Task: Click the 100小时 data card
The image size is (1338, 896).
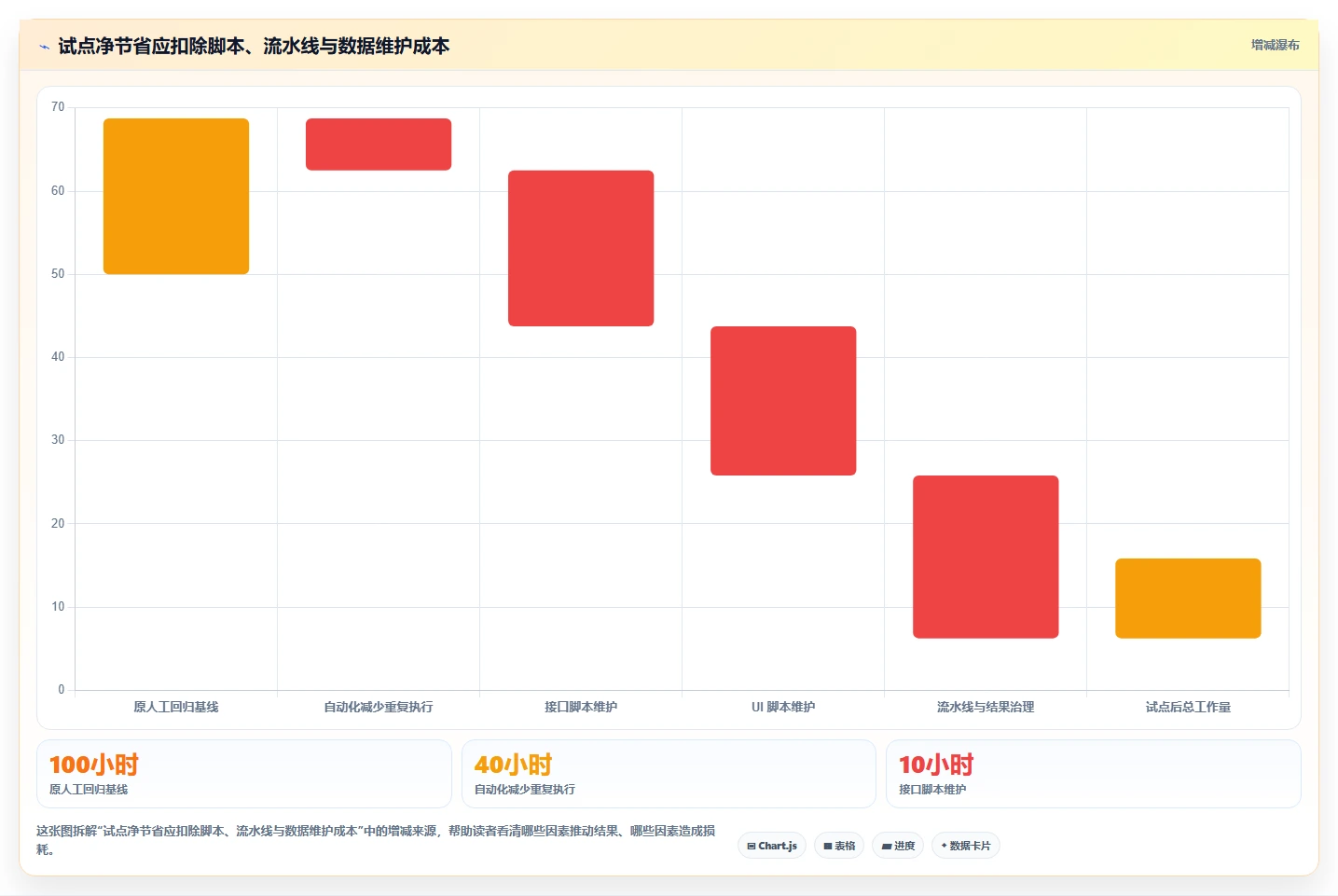Action: 244,774
